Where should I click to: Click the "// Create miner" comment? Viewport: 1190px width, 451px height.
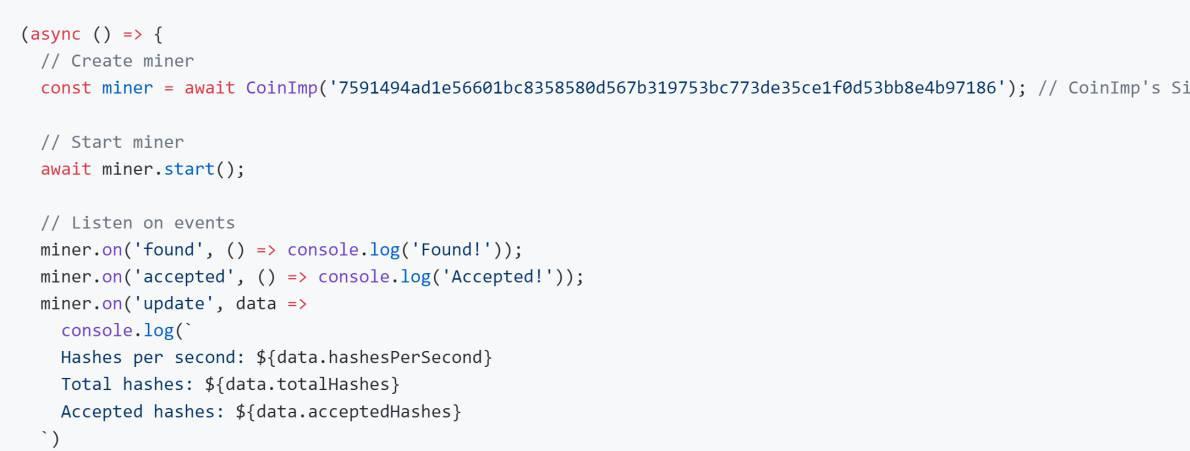click(x=117, y=61)
